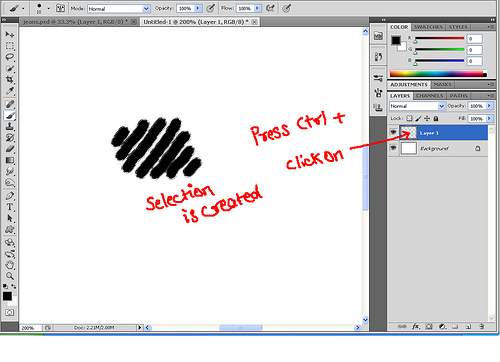Click the foreground color swatch in toolbox
Image resolution: width=500 pixels, height=362 pixels.
[x=7, y=296]
